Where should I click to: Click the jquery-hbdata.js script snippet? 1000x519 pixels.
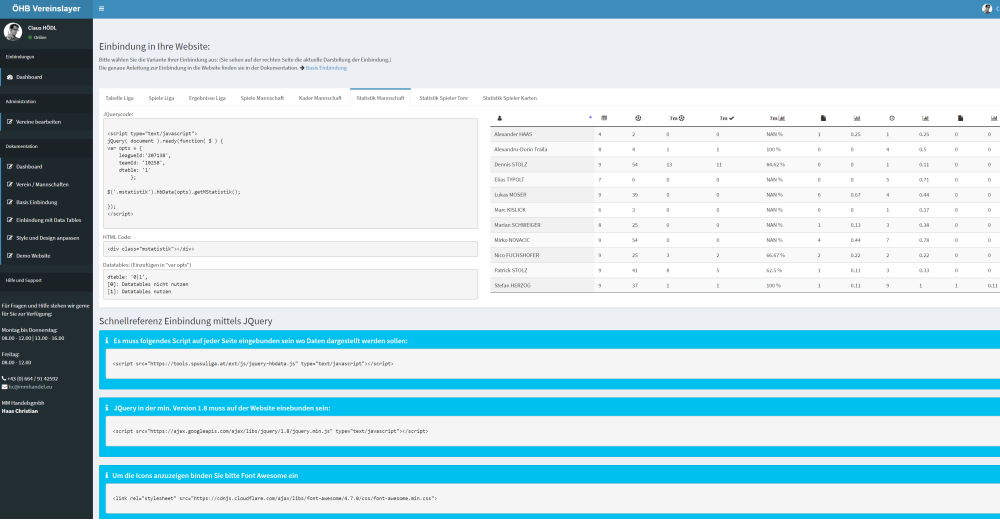pyautogui.click(x=253, y=363)
